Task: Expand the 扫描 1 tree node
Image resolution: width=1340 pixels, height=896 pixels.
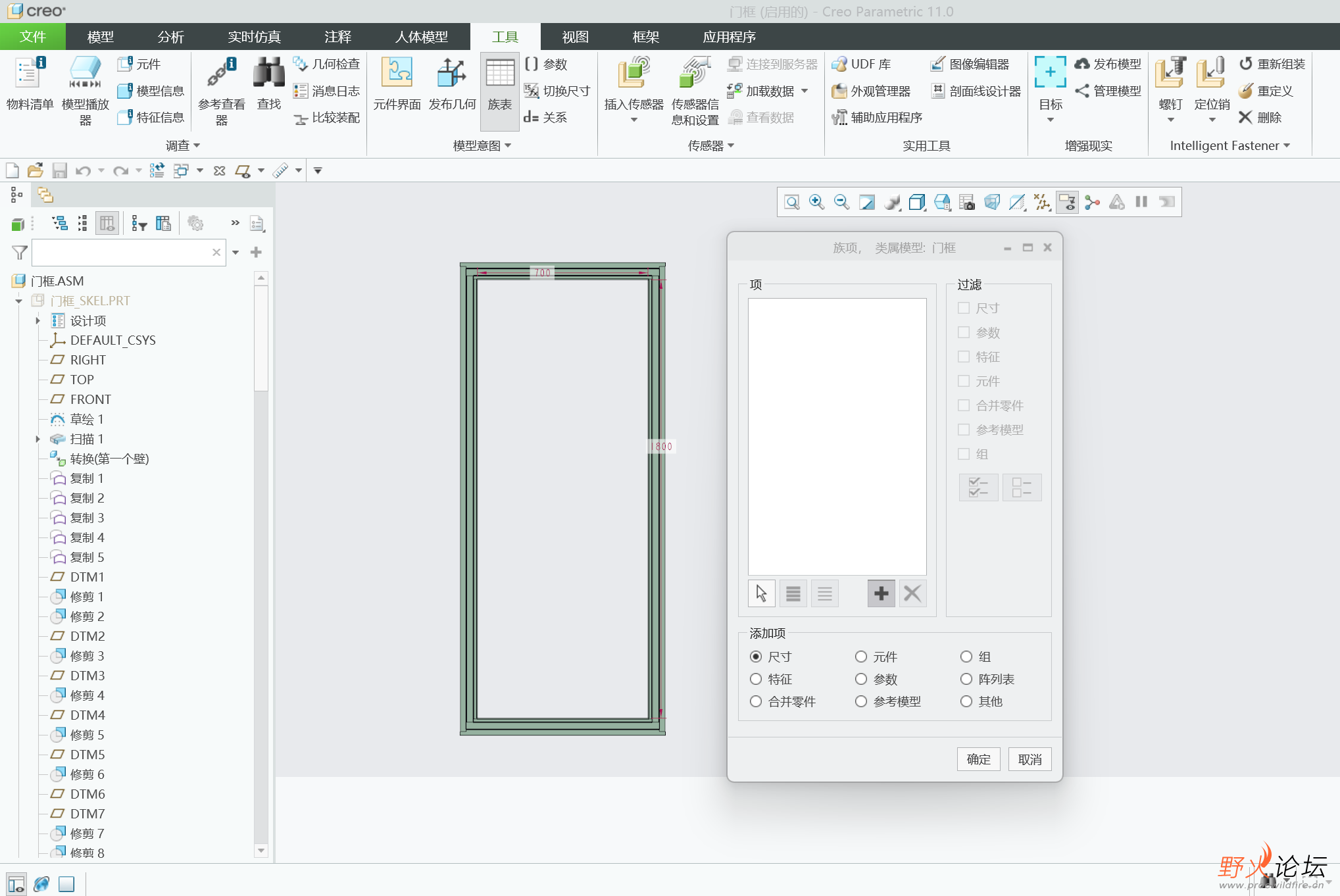Action: tap(37, 439)
